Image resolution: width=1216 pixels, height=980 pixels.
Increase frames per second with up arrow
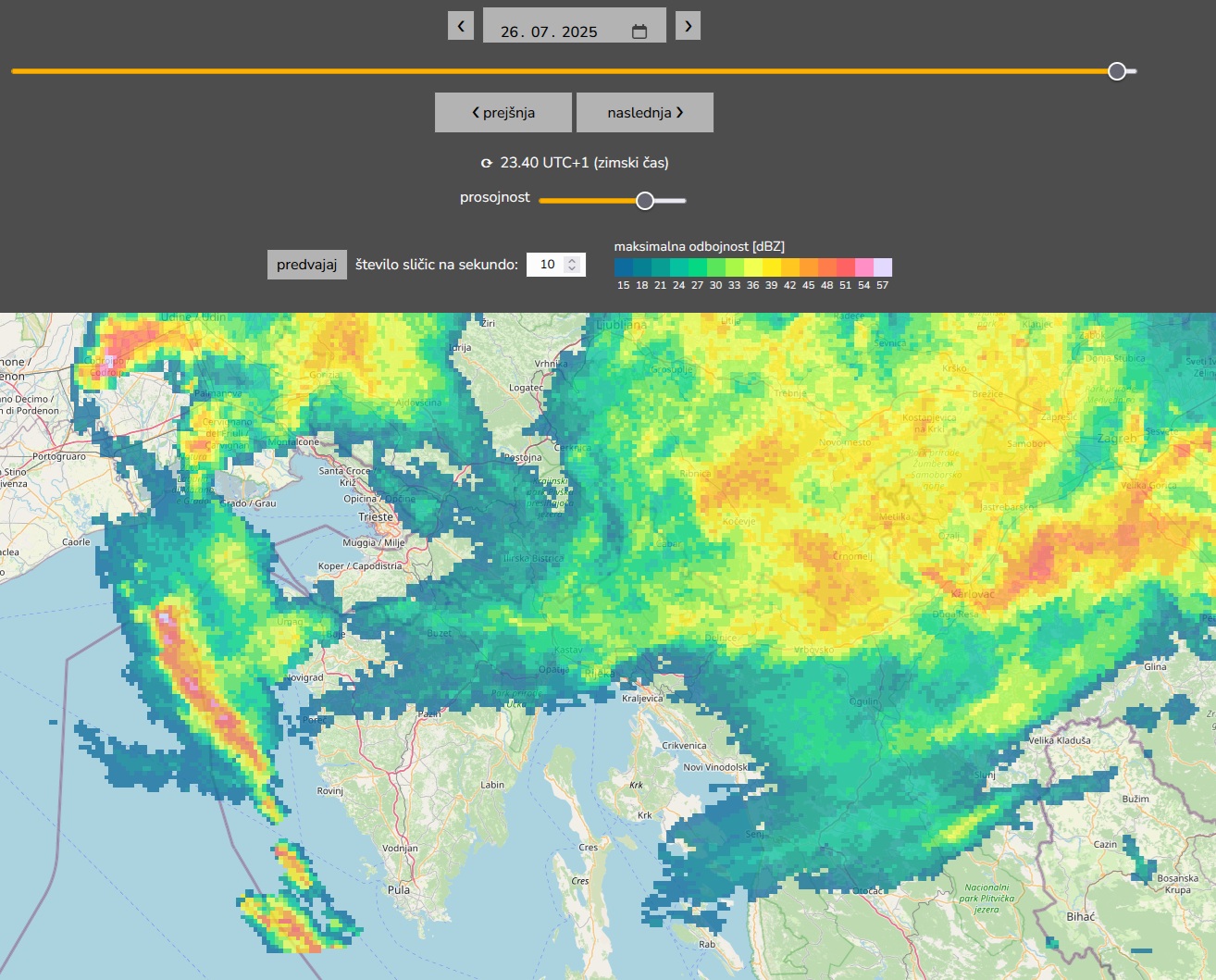572,260
